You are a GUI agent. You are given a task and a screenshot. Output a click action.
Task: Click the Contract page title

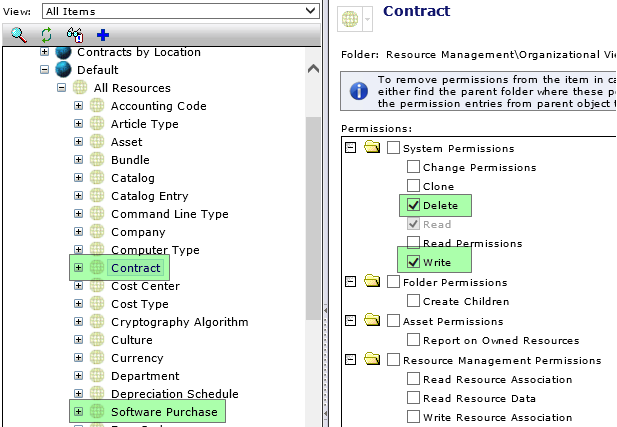(416, 11)
